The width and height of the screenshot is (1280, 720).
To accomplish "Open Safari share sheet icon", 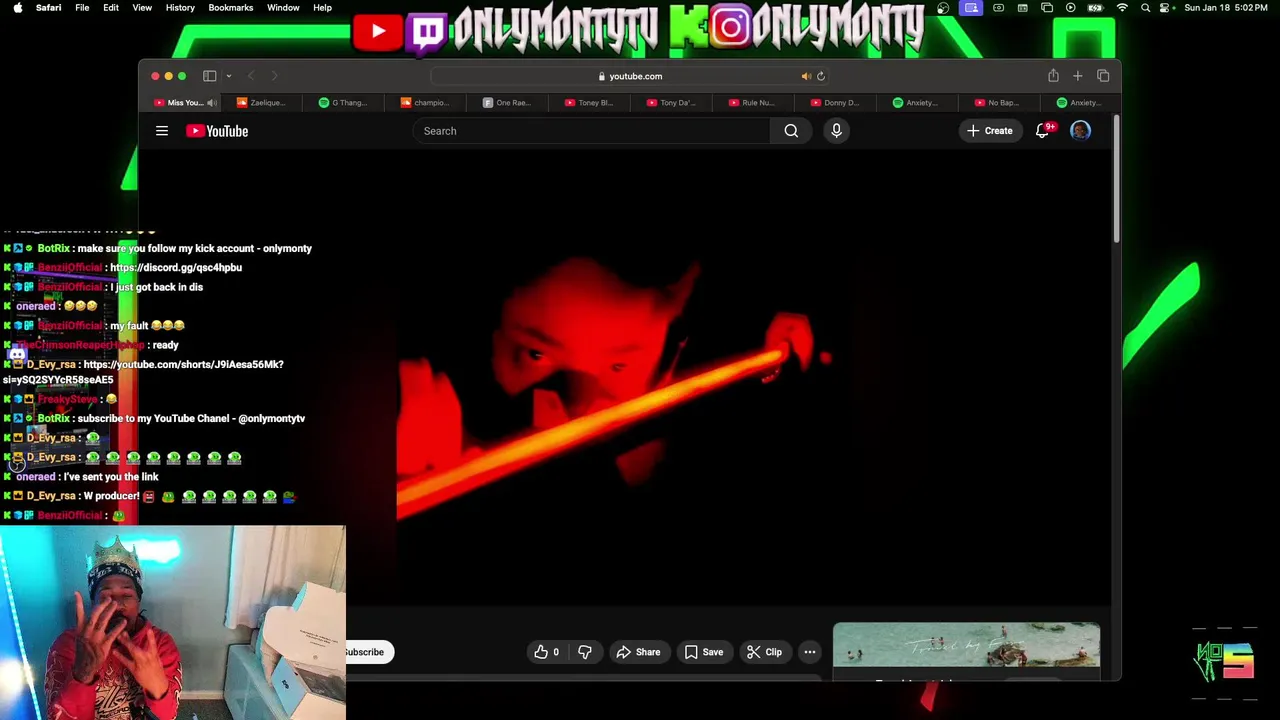I will (x=1053, y=76).
